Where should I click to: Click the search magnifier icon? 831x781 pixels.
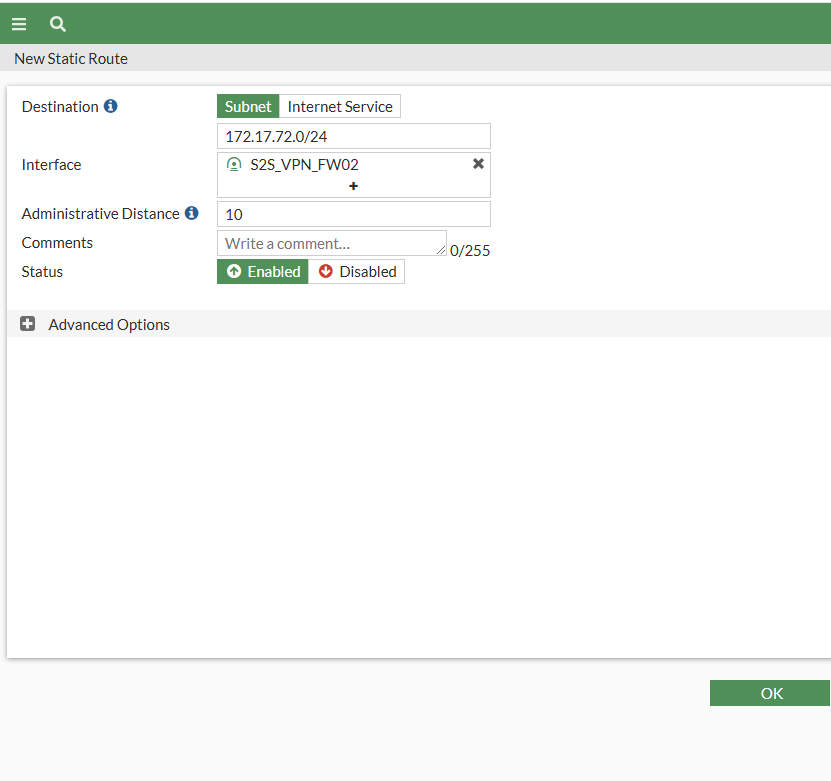pos(58,24)
